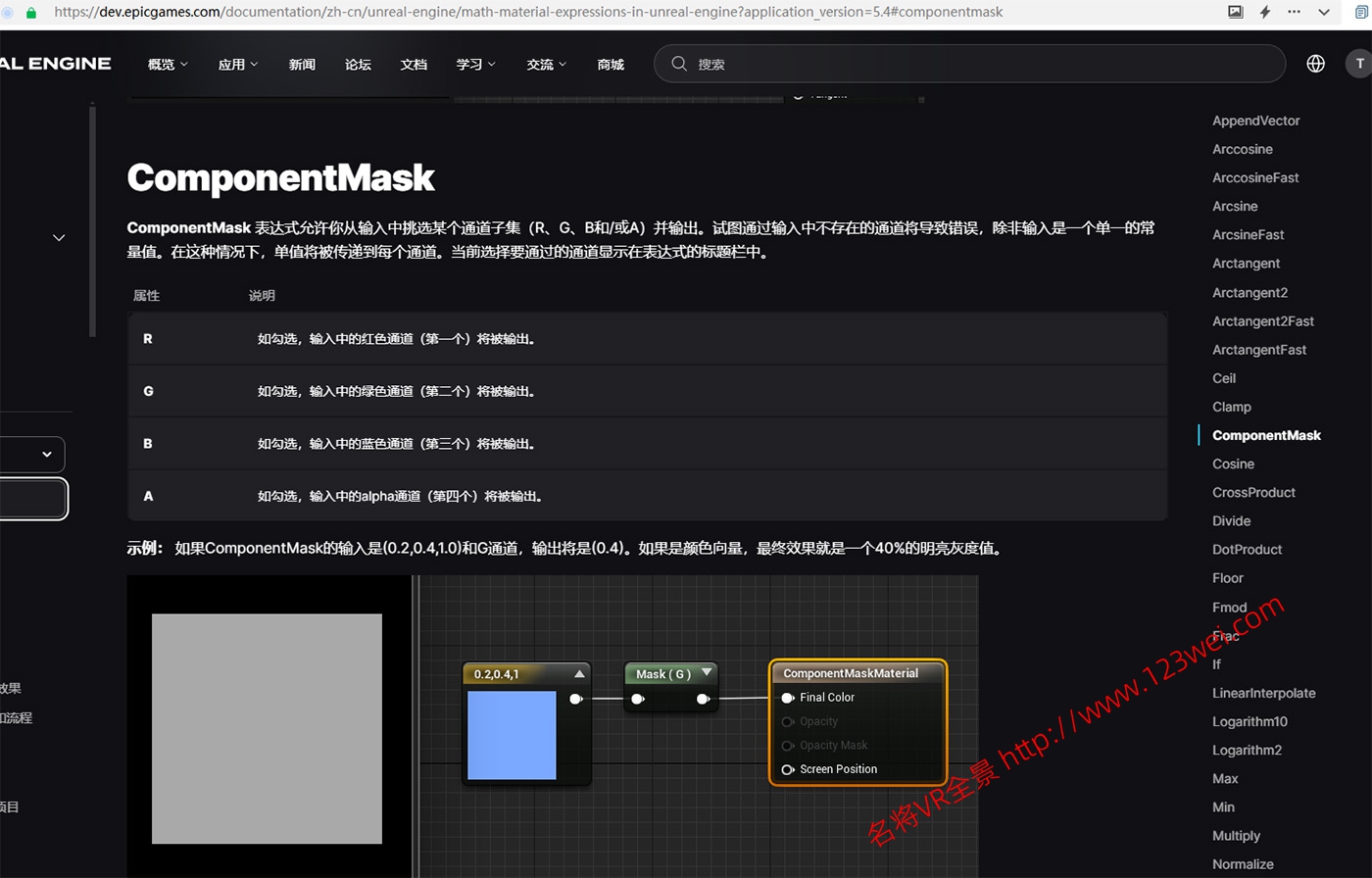Click the search magnifier icon in search bar
The height and width of the screenshot is (878, 1372).
coord(678,63)
